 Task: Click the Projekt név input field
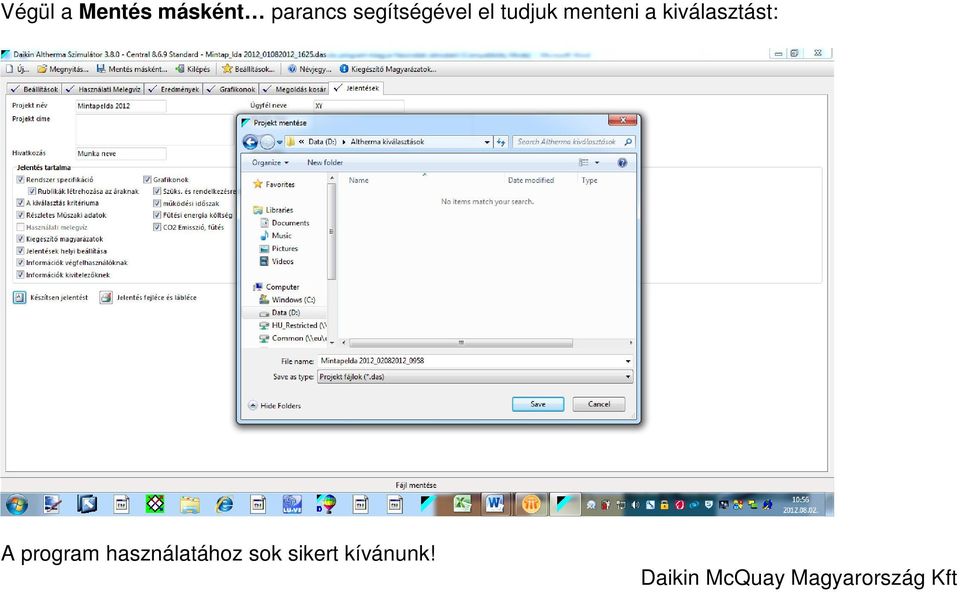pos(121,106)
